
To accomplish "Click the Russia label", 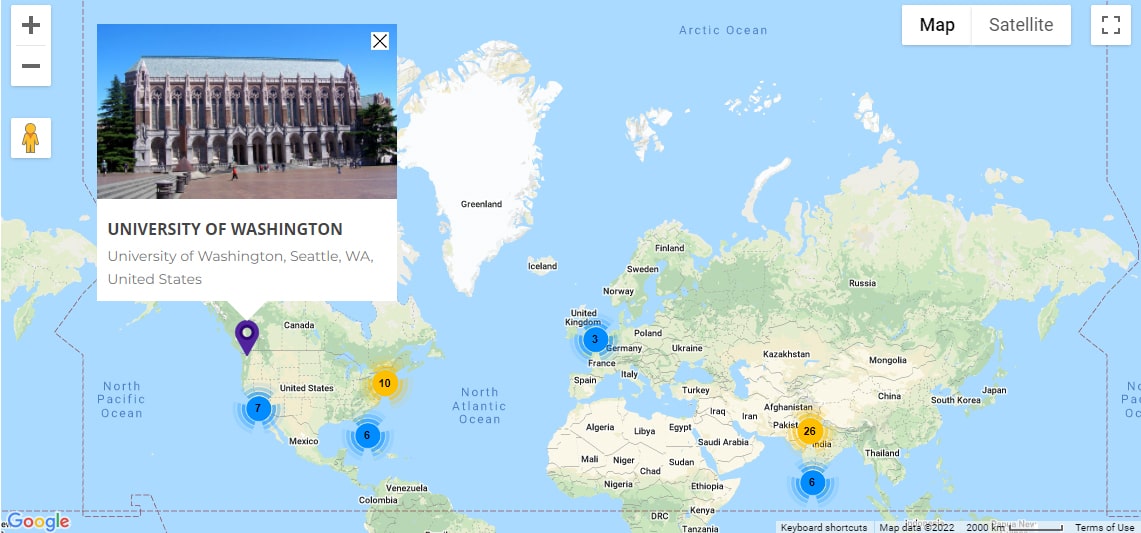I will (862, 283).
